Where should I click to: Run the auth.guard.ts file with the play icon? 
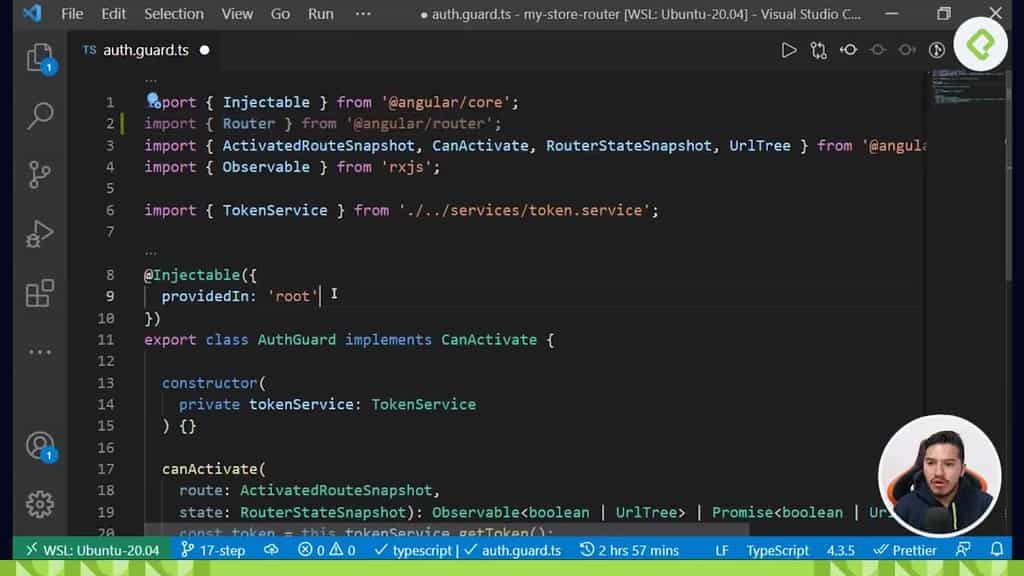pos(789,49)
